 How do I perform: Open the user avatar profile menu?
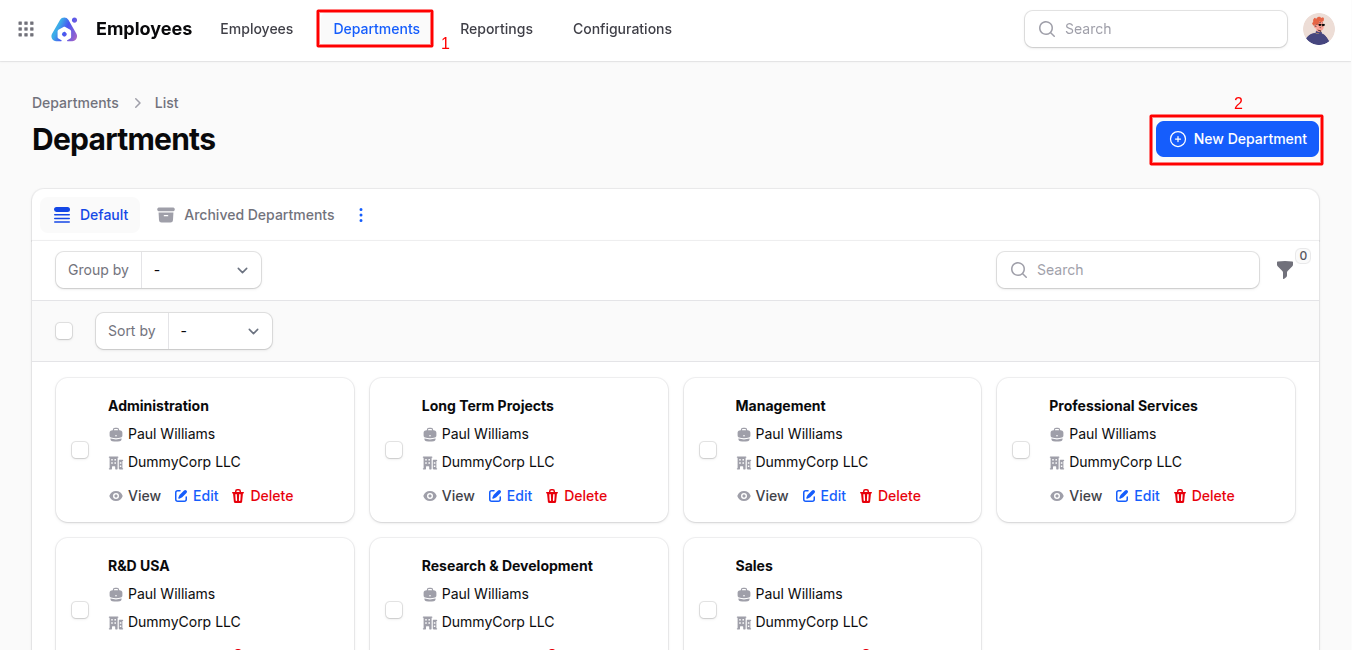pos(1318,29)
